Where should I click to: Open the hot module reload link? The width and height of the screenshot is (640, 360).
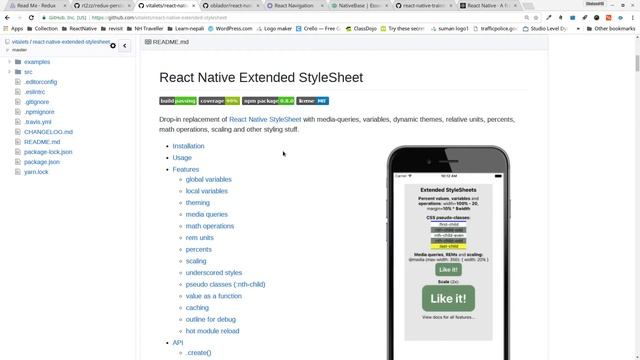point(212,331)
